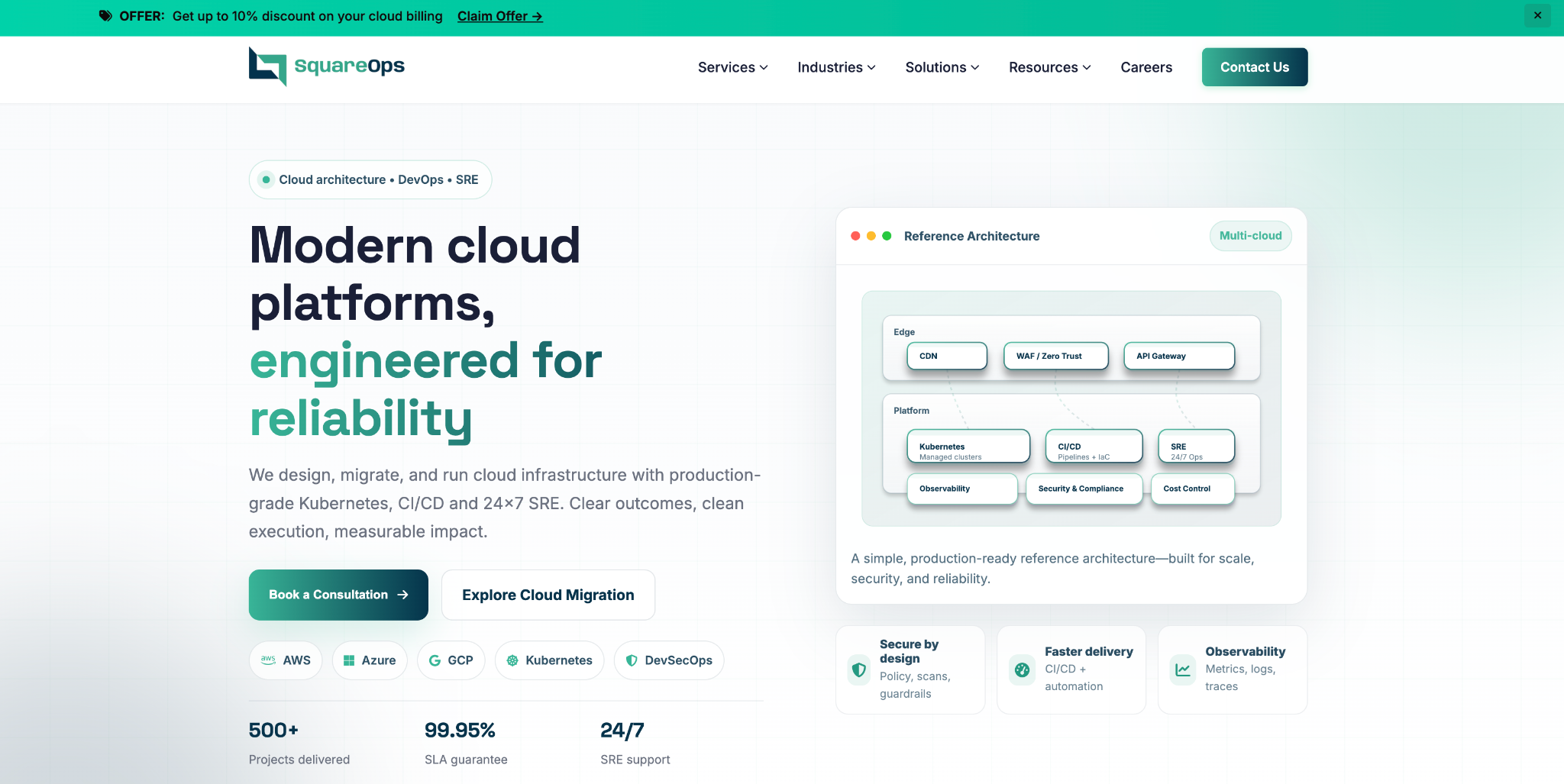This screenshot has width=1564, height=784.
Task: Click the Security & Compliance node
Action: (x=1084, y=489)
